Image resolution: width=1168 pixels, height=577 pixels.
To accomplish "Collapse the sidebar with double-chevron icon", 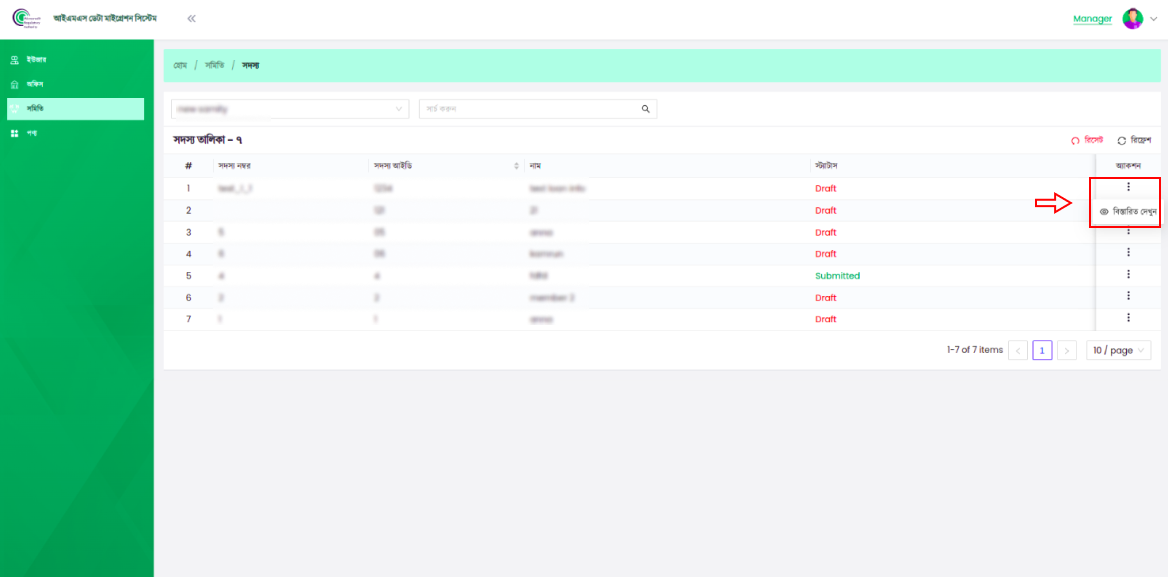I will click(x=191, y=19).
